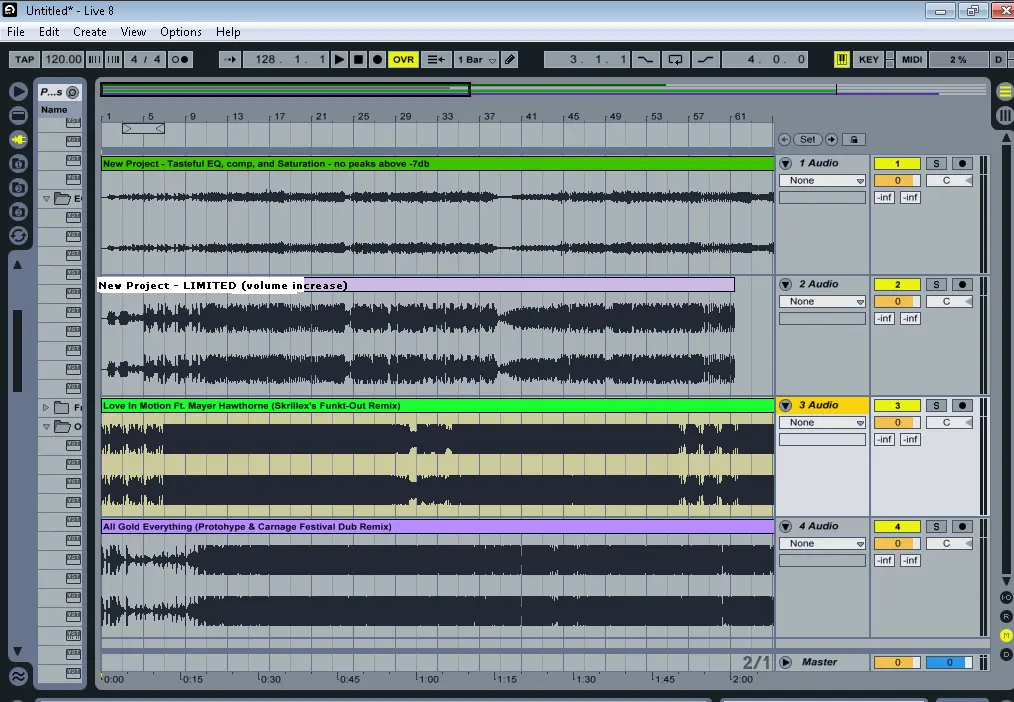
Task: Toggle the Punch-Out switch
Action: [705, 59]
